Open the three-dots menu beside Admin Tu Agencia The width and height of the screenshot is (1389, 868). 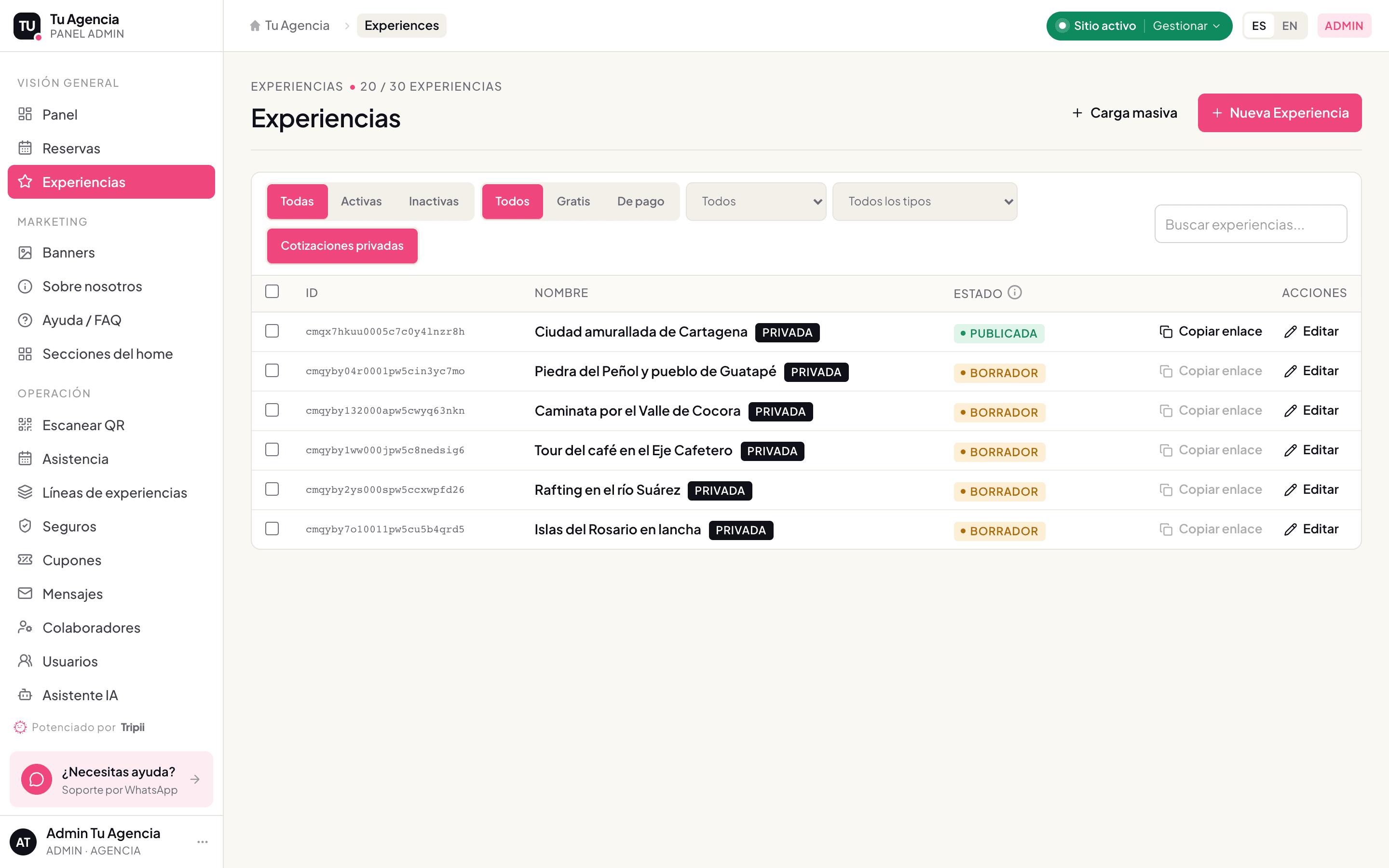[202, 841]
